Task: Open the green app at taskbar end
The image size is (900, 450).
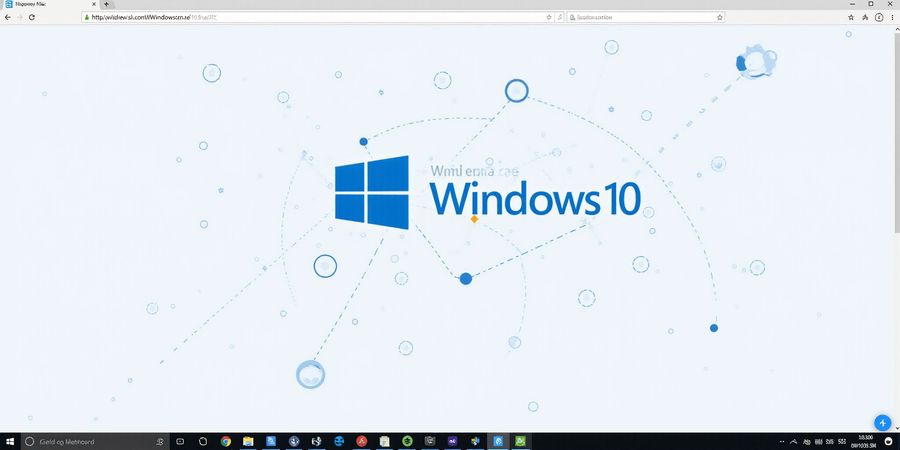Action: click(x=521, y=441)
